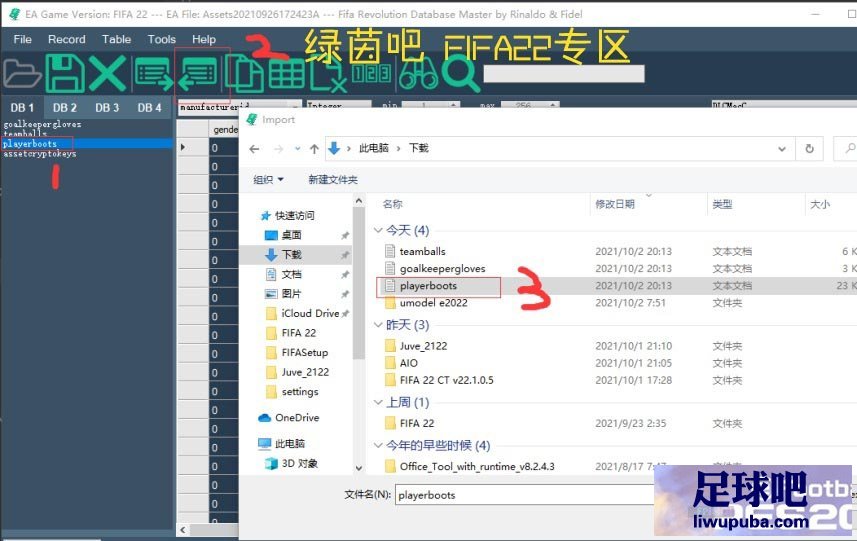The height and width of the screenshot is (541, 857).
Task: Open iCloud Drive in the navigation pane
Action: pos(310,313)
